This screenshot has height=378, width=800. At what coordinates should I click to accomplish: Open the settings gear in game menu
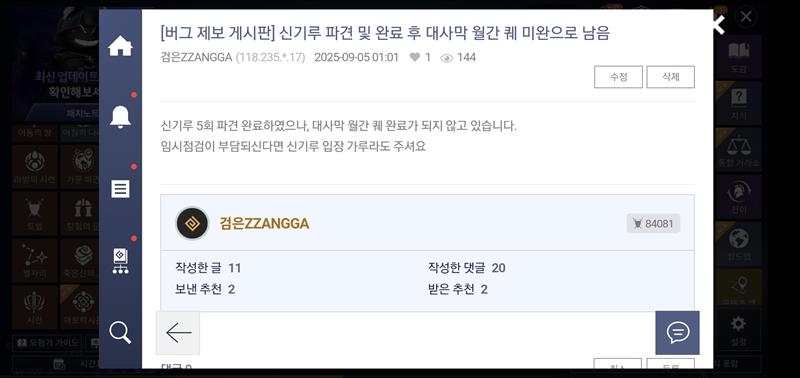click(x=738, y=326)
